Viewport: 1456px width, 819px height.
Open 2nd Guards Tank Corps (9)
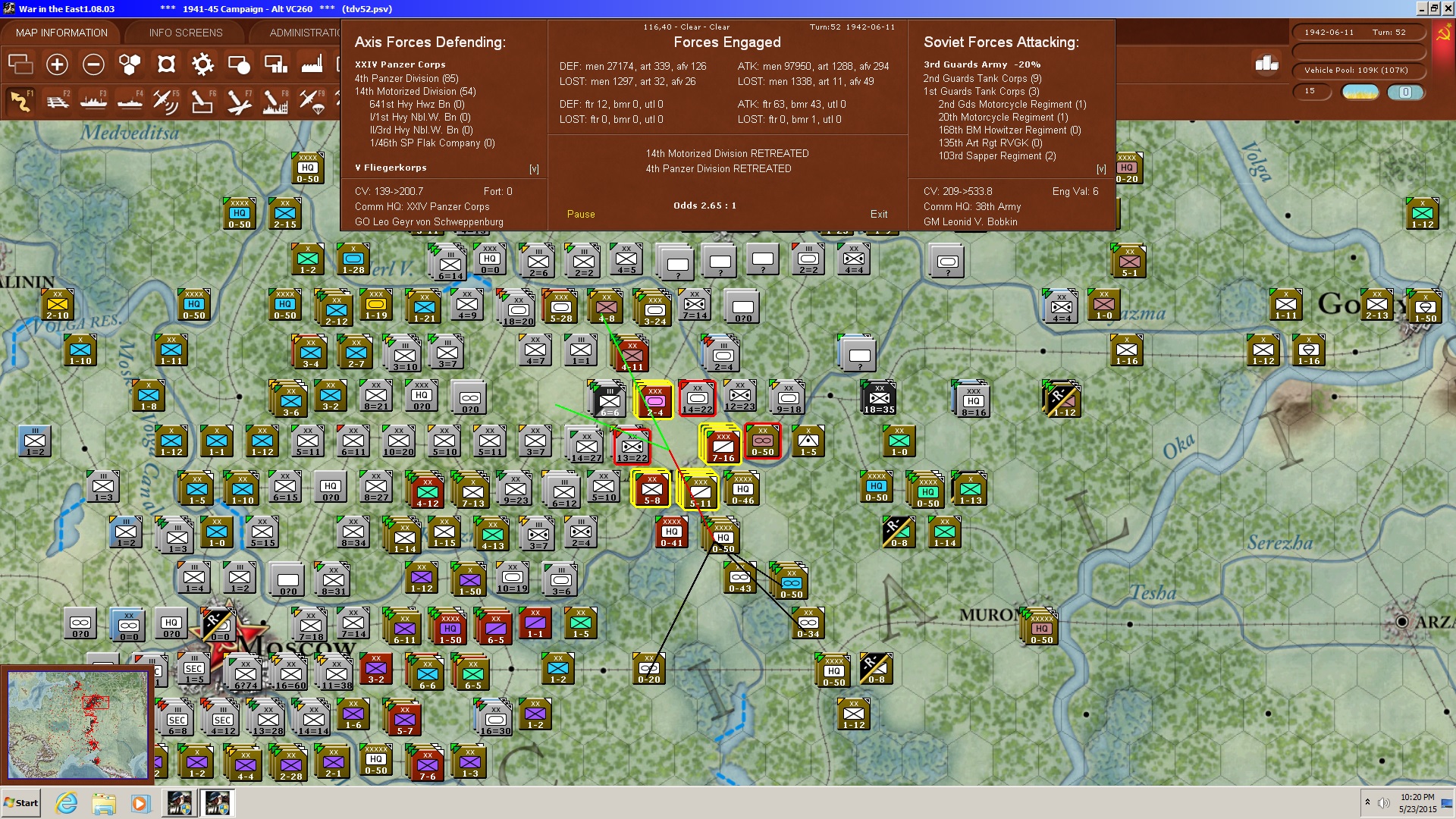point(982,78)
